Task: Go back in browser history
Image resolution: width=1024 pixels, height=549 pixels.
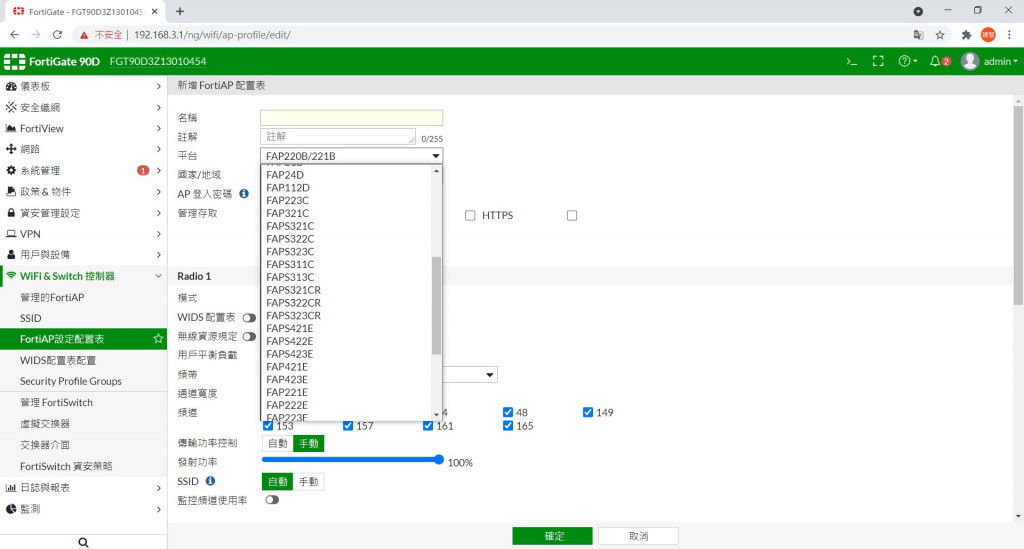Action: (14, 35)
